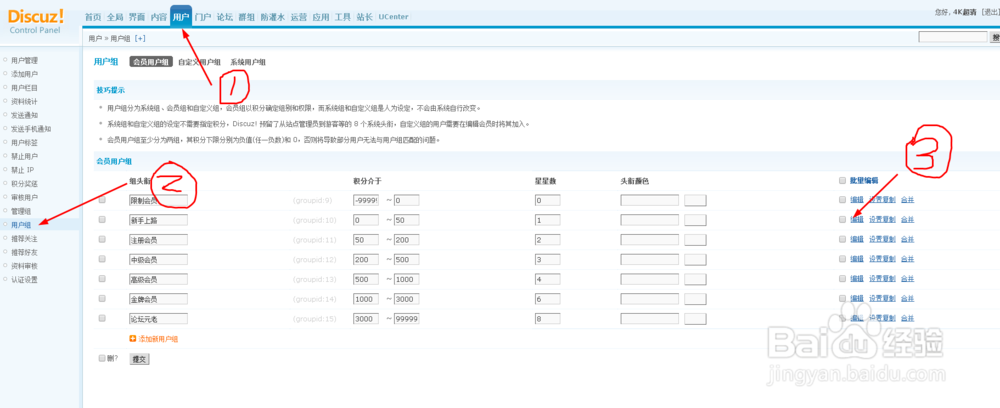Open the 门户 navigation tab
The image size is (1000, 408).
tap(203, 17)
